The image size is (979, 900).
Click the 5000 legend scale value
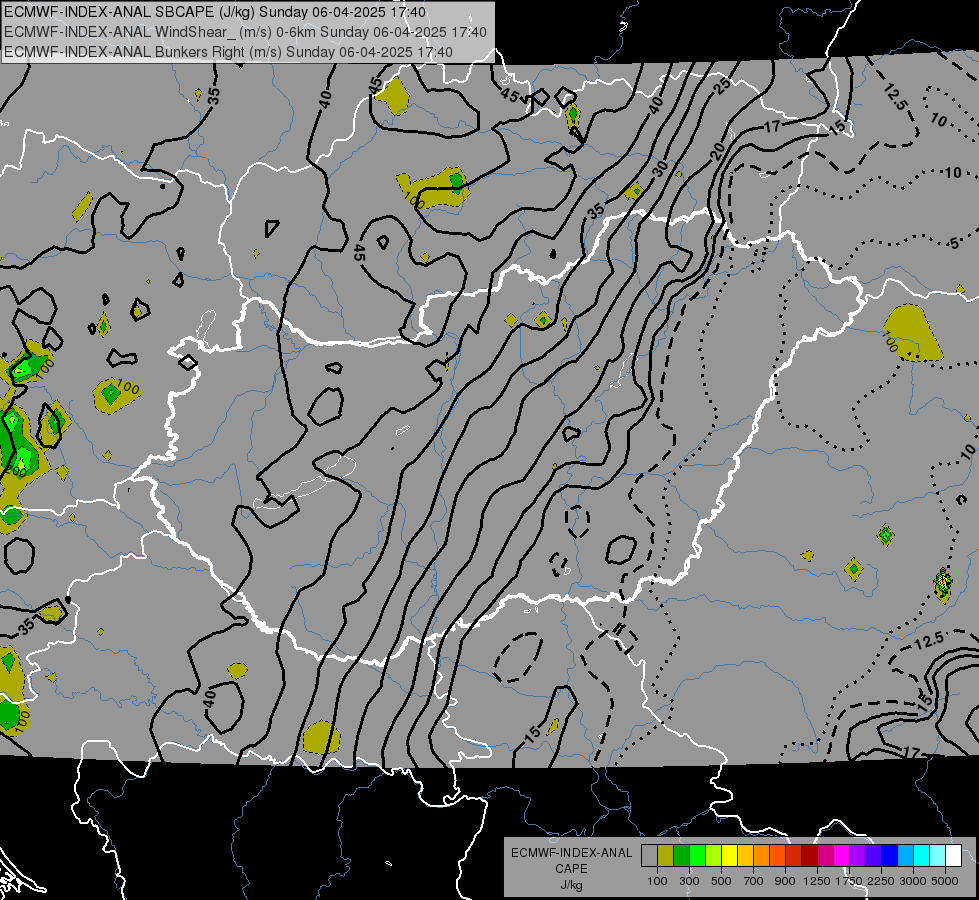tap(945, 881)
